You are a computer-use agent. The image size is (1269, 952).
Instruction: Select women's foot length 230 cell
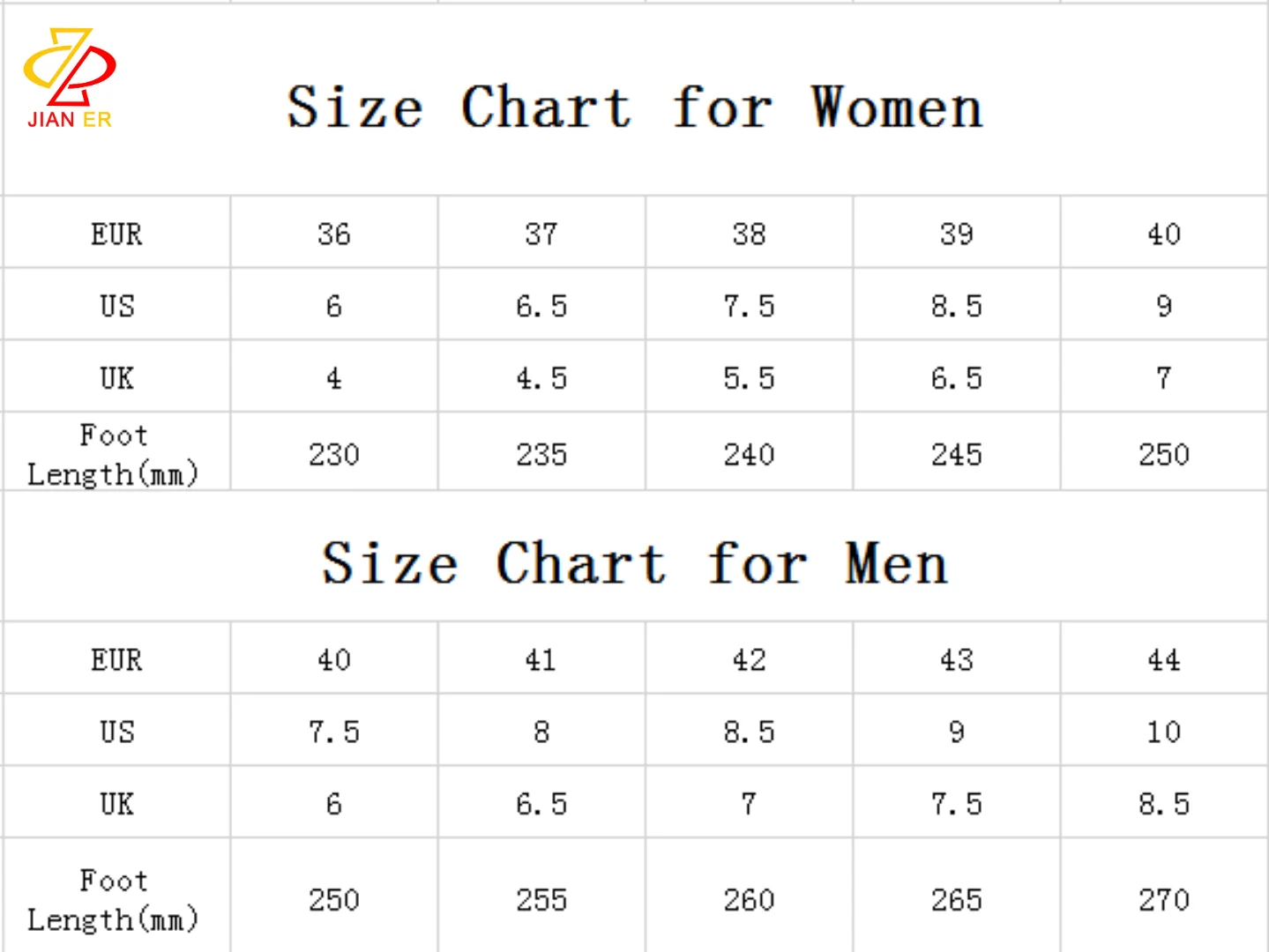[334, 455]
